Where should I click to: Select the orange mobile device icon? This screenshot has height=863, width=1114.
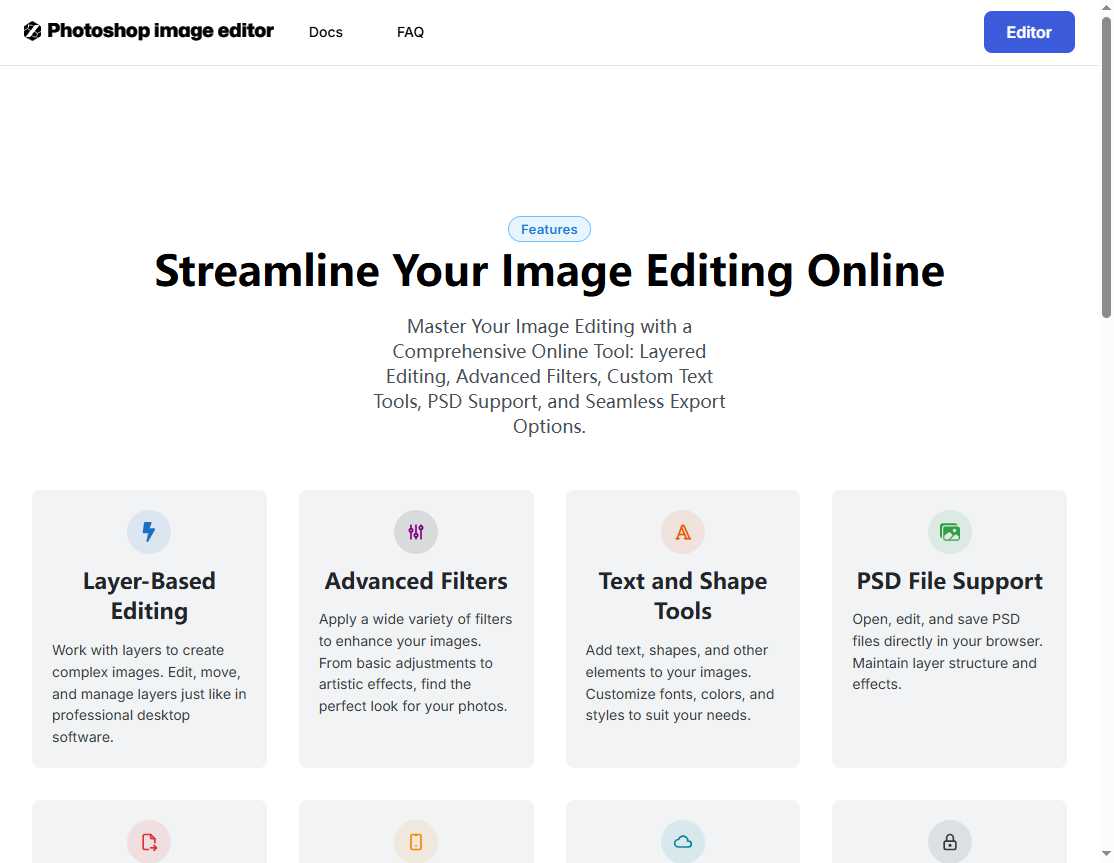(415, 841)
